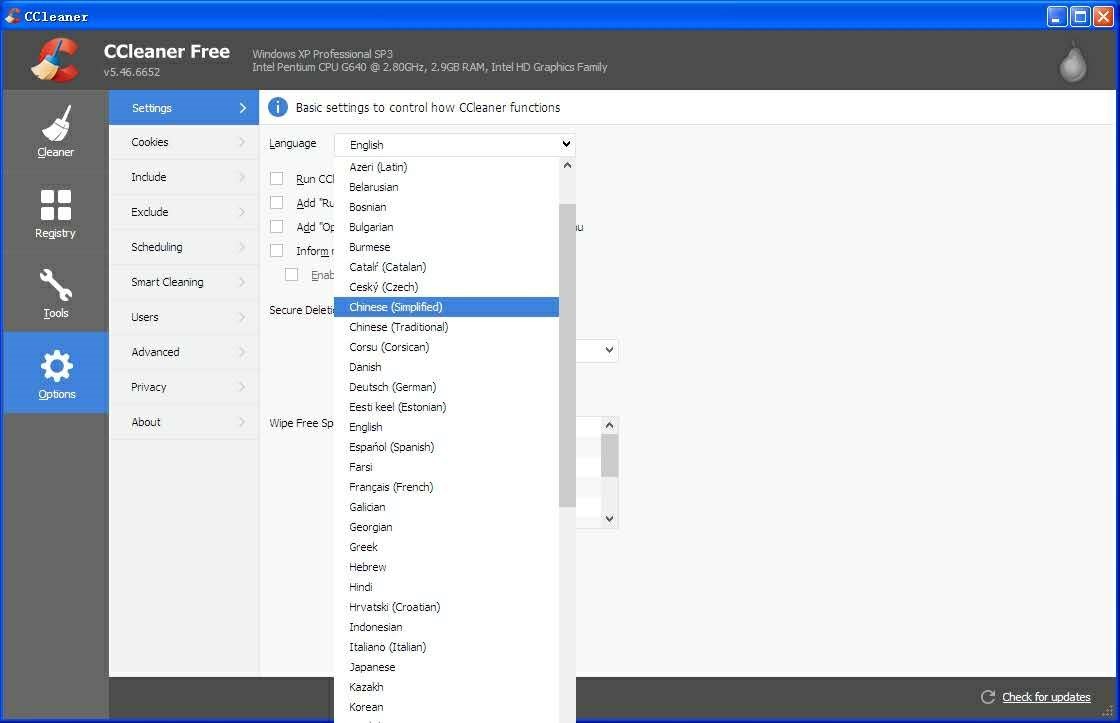Pick Hebrew in the dropdown list

coord(446,567)
